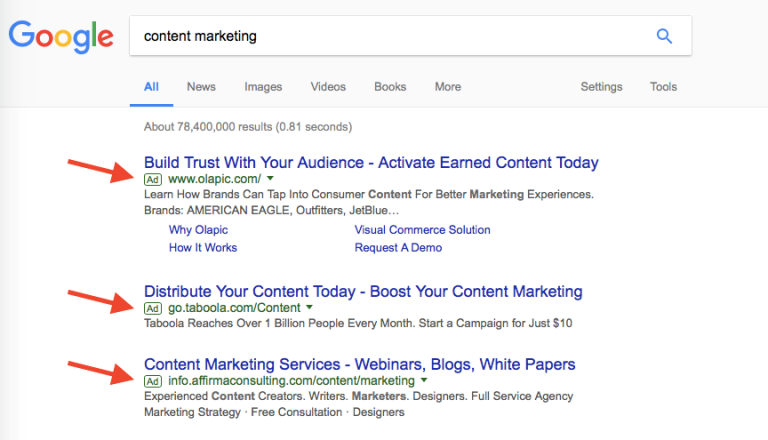Screen dimensions: 768x440
Task: Click the Ad badge beside info.affirmaconsulting.com
Action: coord(153,381)
